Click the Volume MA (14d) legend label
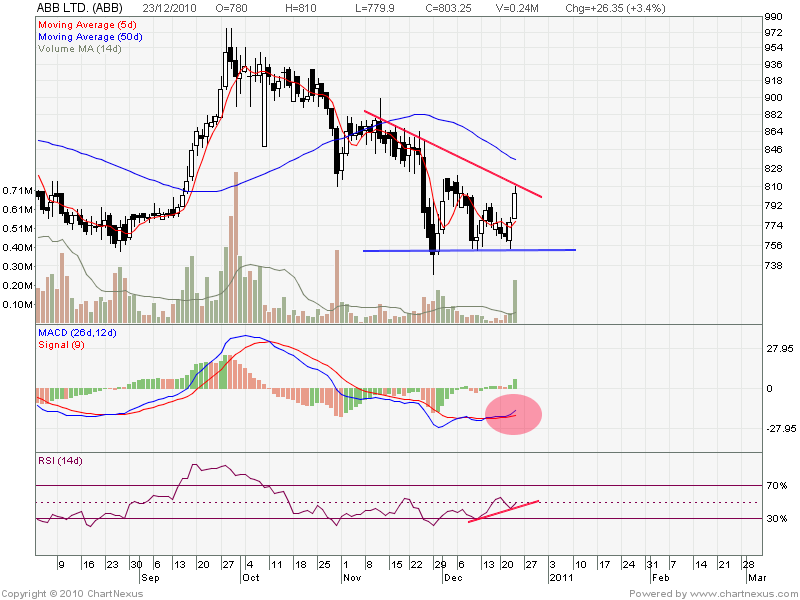The image size is (800, 600). point(75,46)
